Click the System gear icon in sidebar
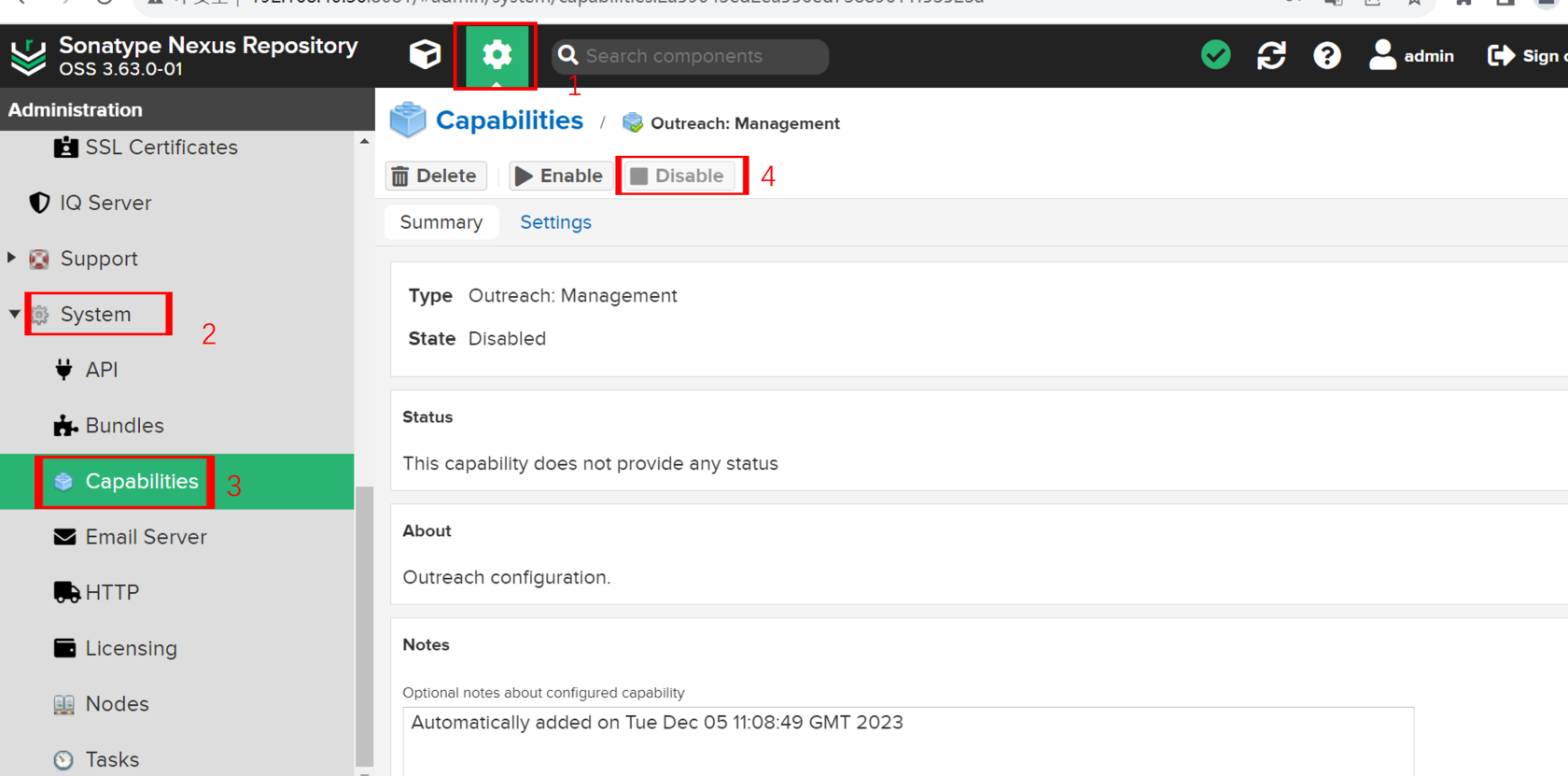The image size is (1568, 776). (39, 315)
